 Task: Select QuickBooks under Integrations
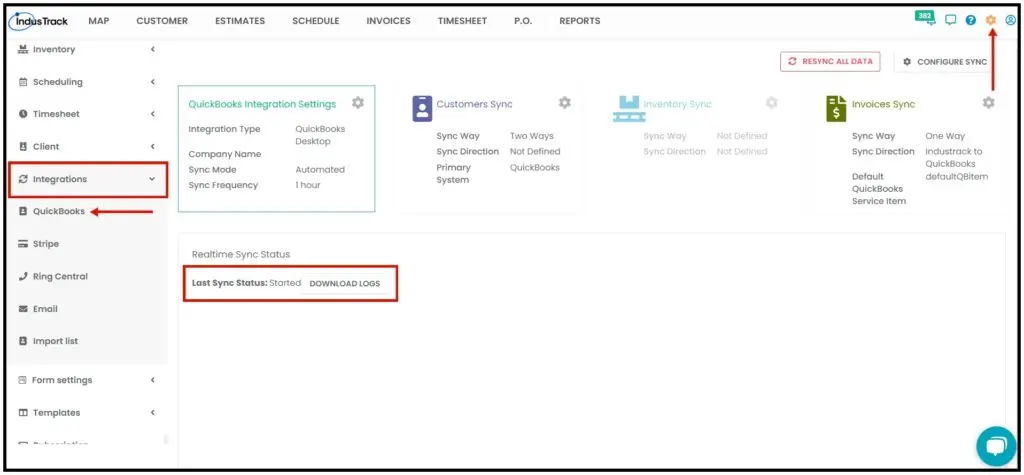coord(59,212)
